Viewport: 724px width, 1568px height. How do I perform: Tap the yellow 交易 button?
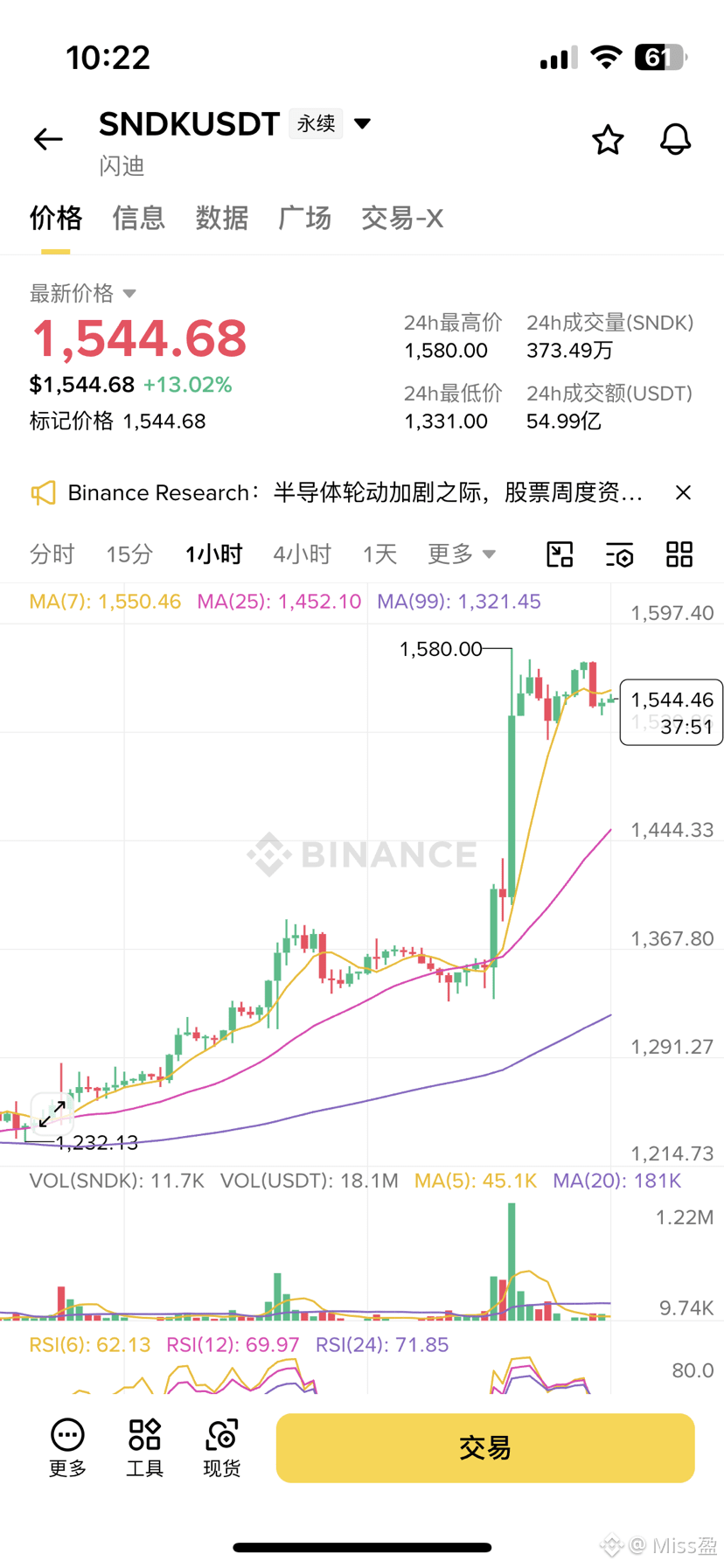point(485,1448)
